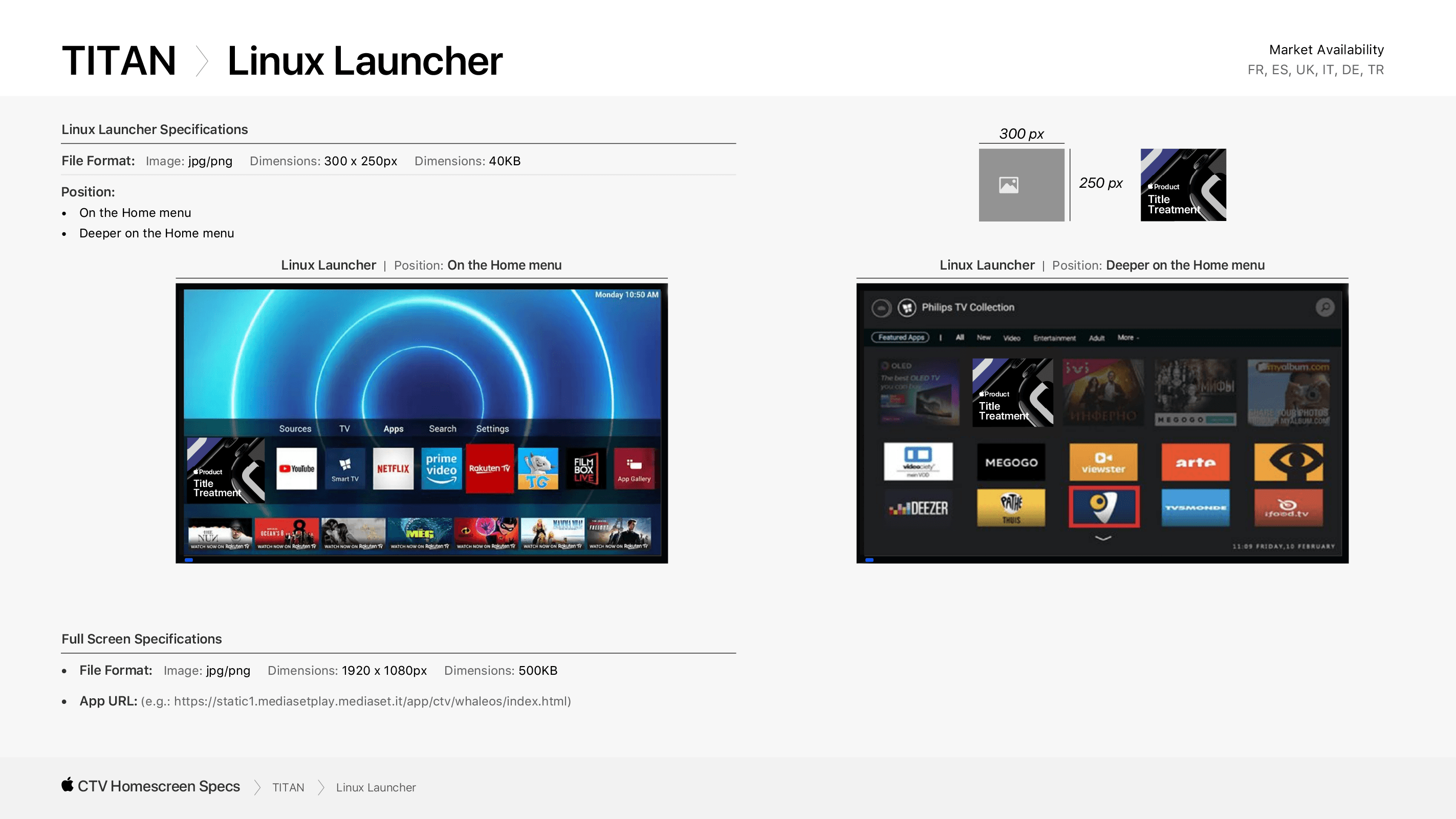Viewport: 1456px width, 819px height.
Task: Select the Featured Apps filter pill
Action: pyautogui.click(x=900, y=338)
